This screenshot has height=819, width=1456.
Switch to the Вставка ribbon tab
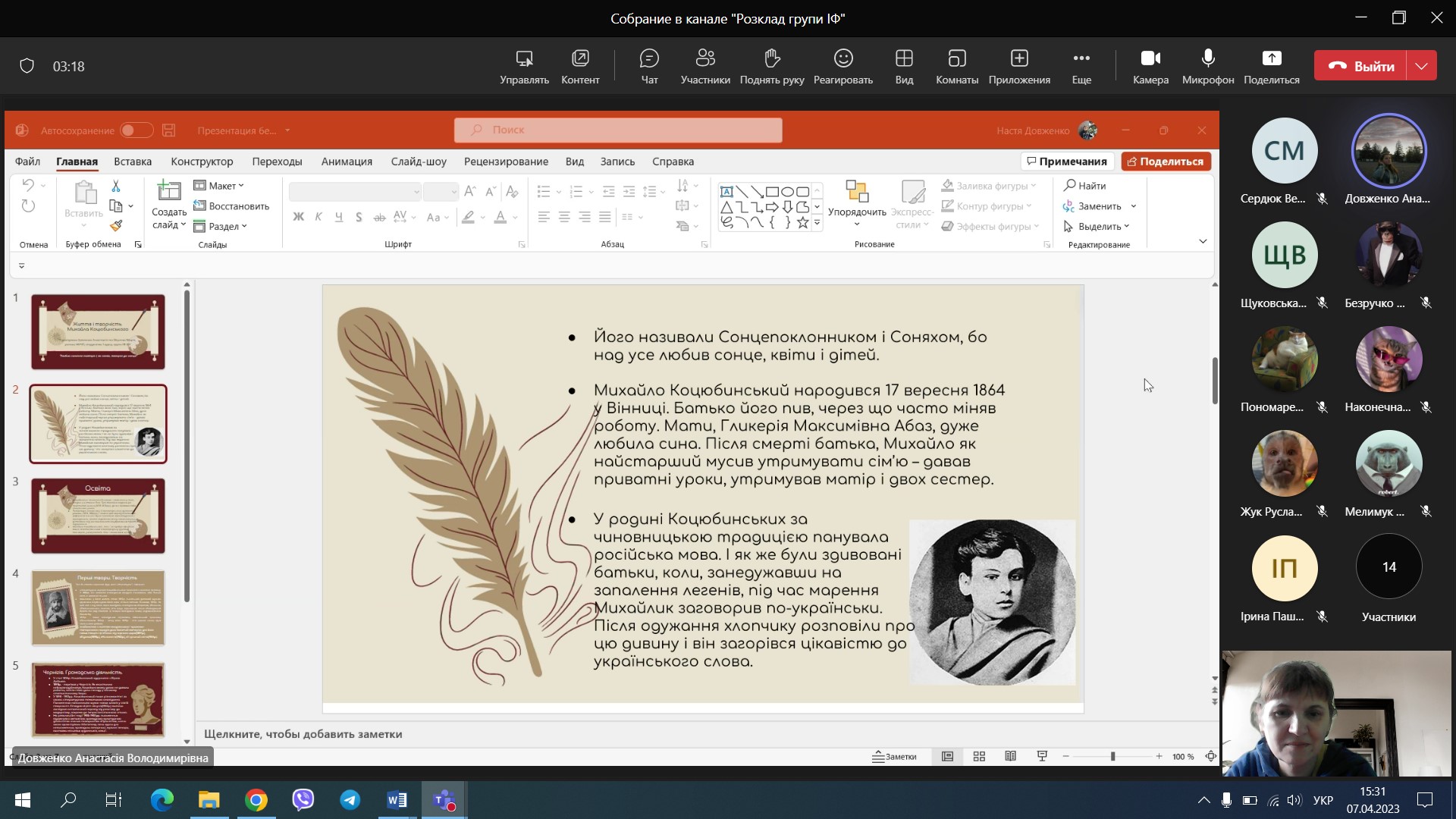click(x=133, y=162)
